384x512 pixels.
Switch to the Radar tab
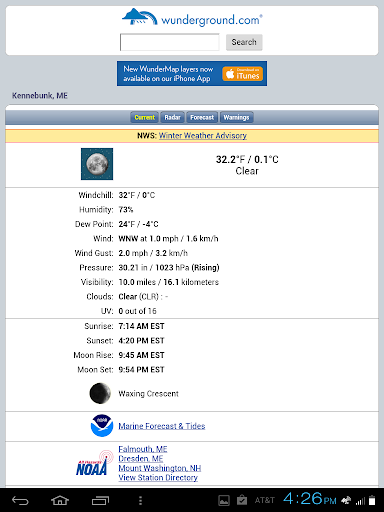coord(172,117)
